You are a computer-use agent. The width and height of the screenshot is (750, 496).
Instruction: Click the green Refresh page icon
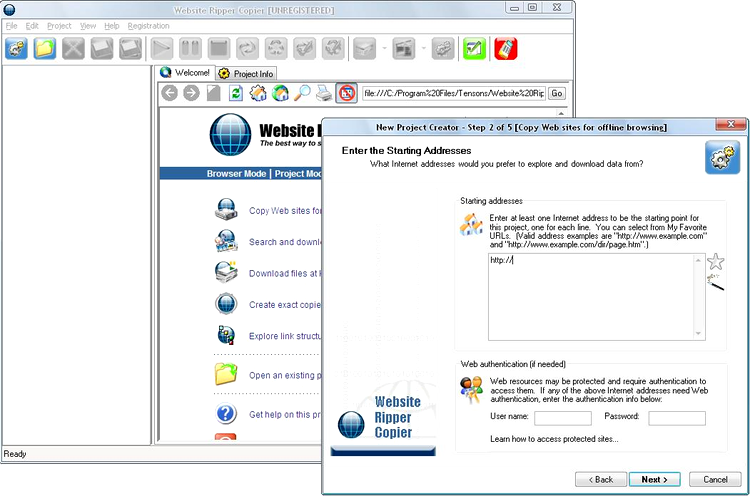[236, 93]
